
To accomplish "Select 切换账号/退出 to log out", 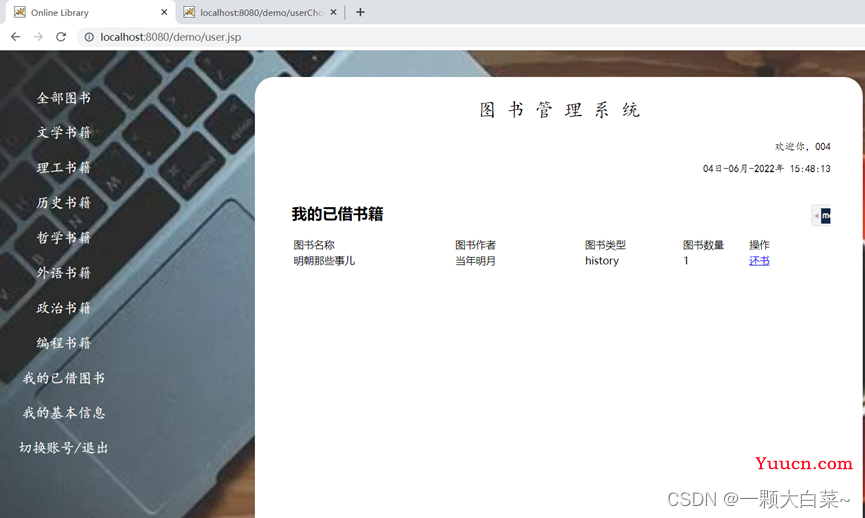I will coord(63,447).
